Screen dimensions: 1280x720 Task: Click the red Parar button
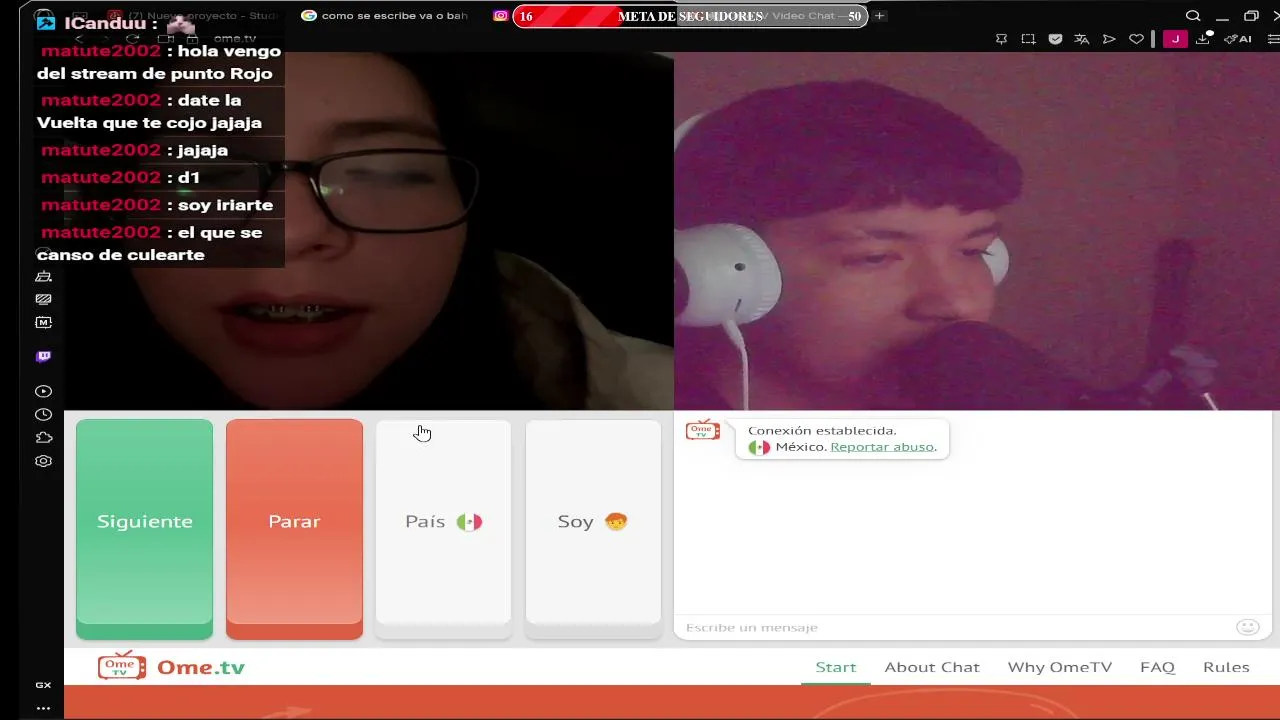[x=294, y=529]
